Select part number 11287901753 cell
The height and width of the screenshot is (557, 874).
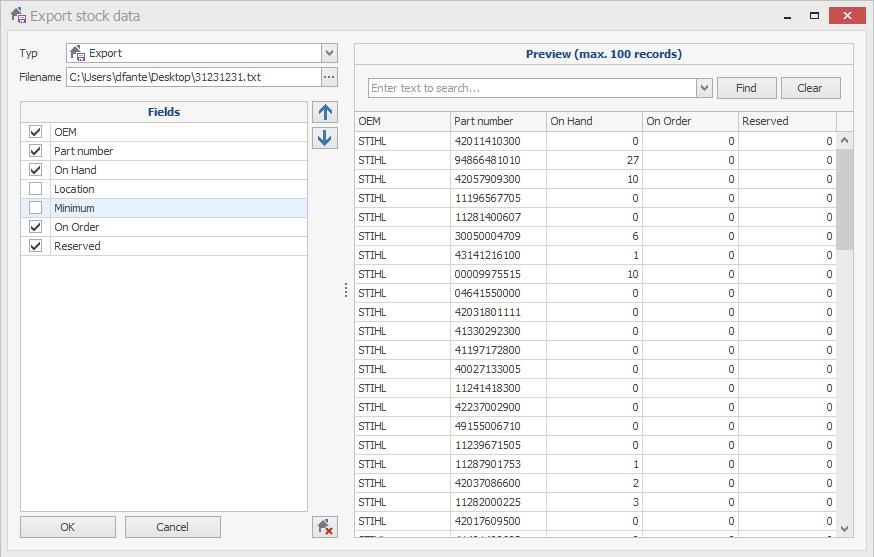pyautogui.click(x=498, y=464)
